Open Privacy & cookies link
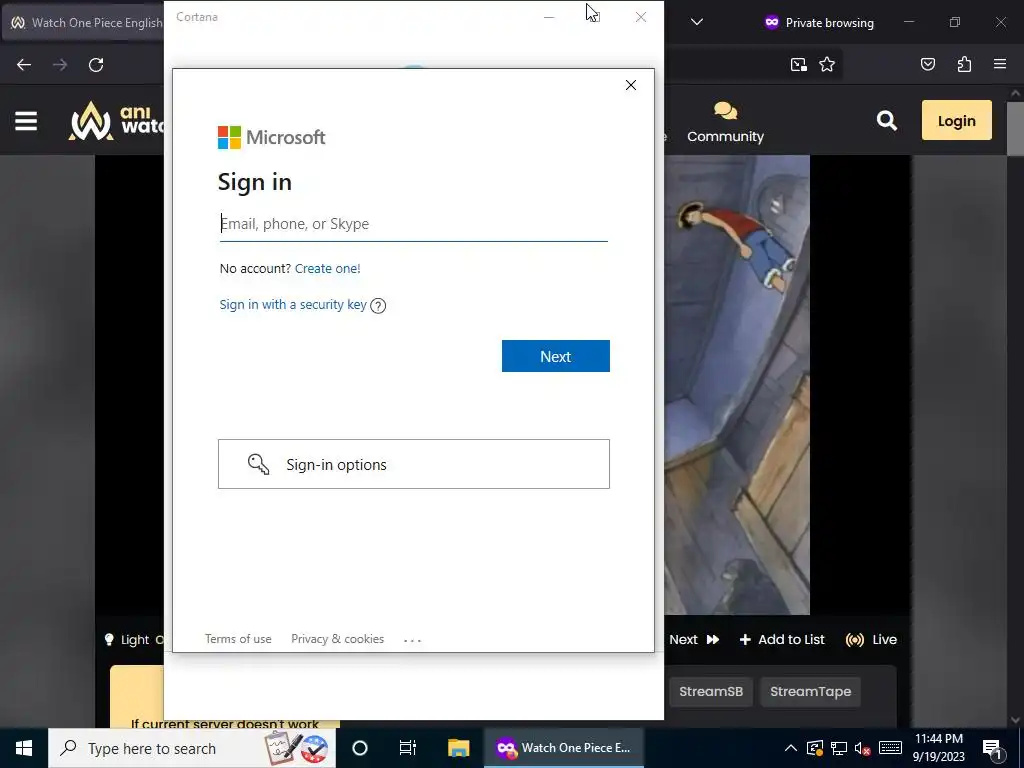 pos(338,639)
